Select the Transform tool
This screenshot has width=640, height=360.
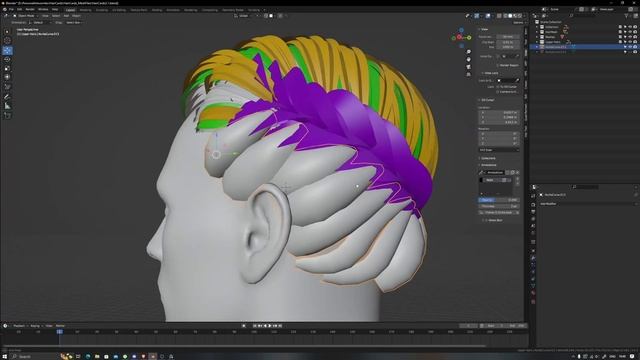(7, 77)
